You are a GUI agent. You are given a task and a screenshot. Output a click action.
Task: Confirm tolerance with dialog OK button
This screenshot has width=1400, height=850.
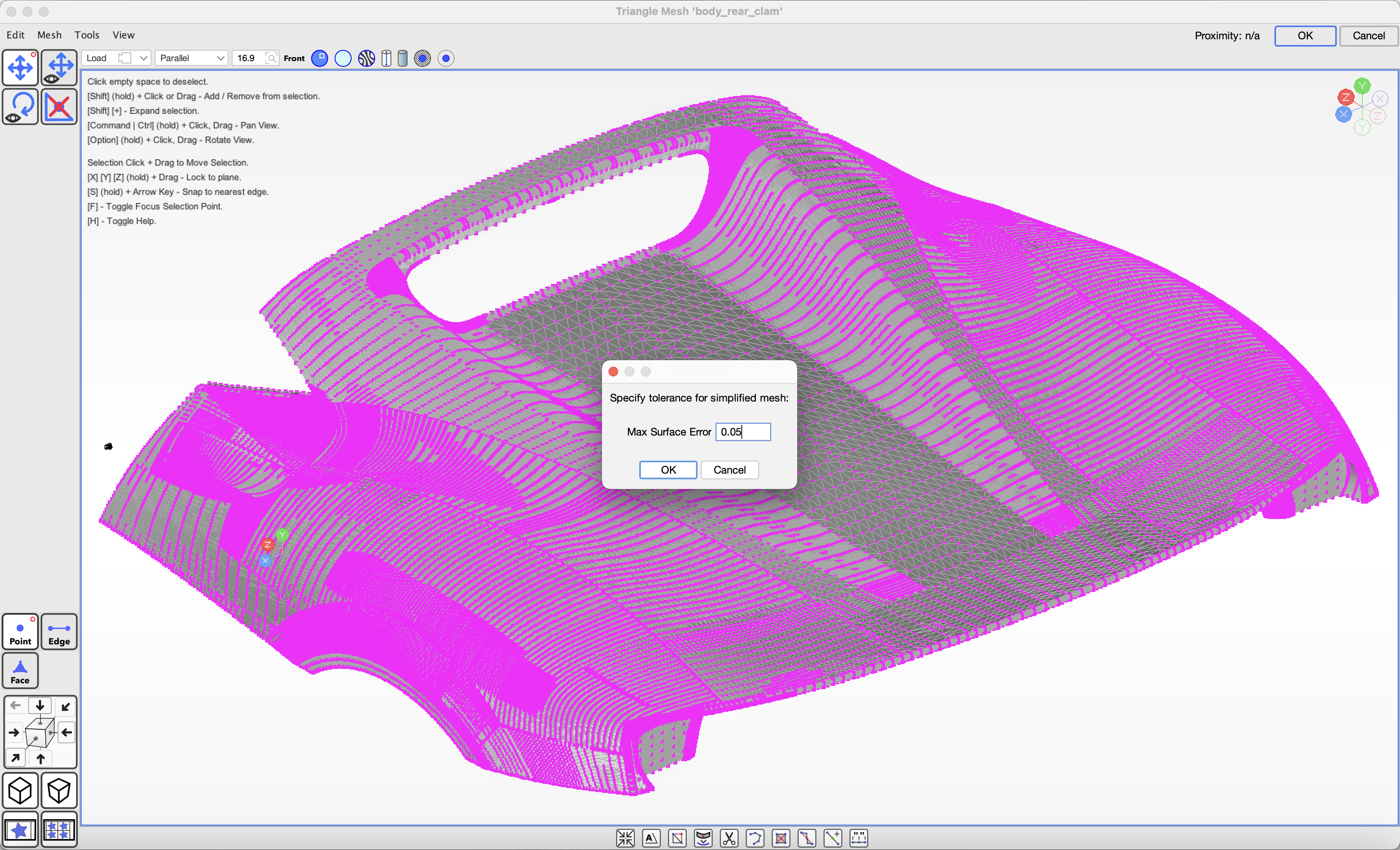click(x=668, y=470)
